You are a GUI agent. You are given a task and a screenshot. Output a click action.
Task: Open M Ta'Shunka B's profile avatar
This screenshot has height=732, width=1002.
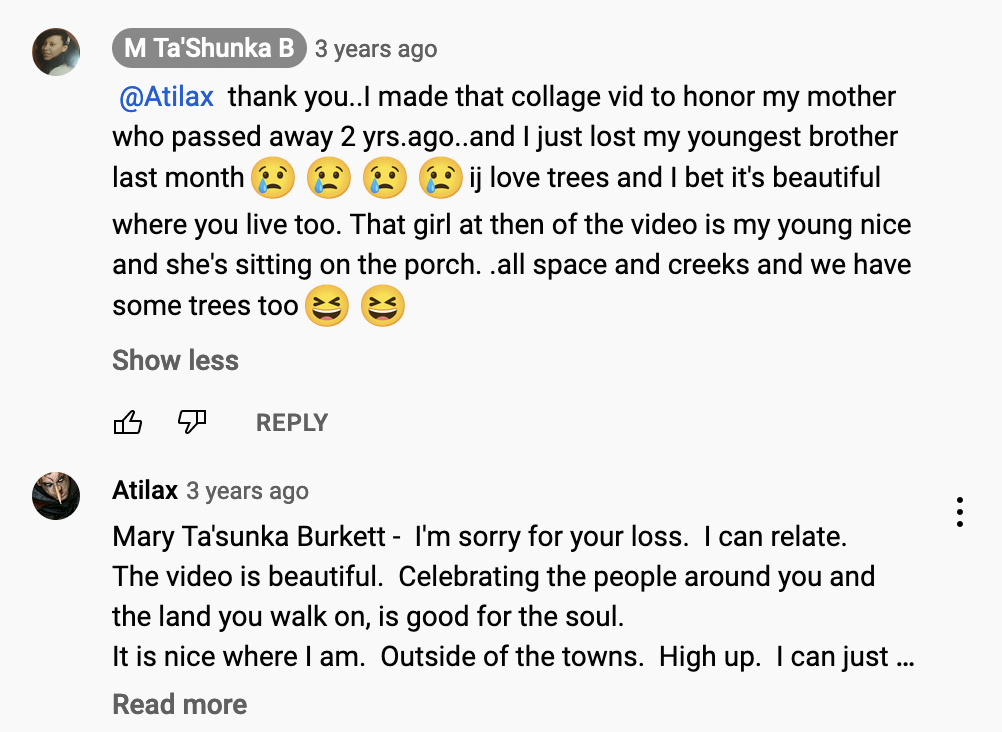[x=56, y=52]
